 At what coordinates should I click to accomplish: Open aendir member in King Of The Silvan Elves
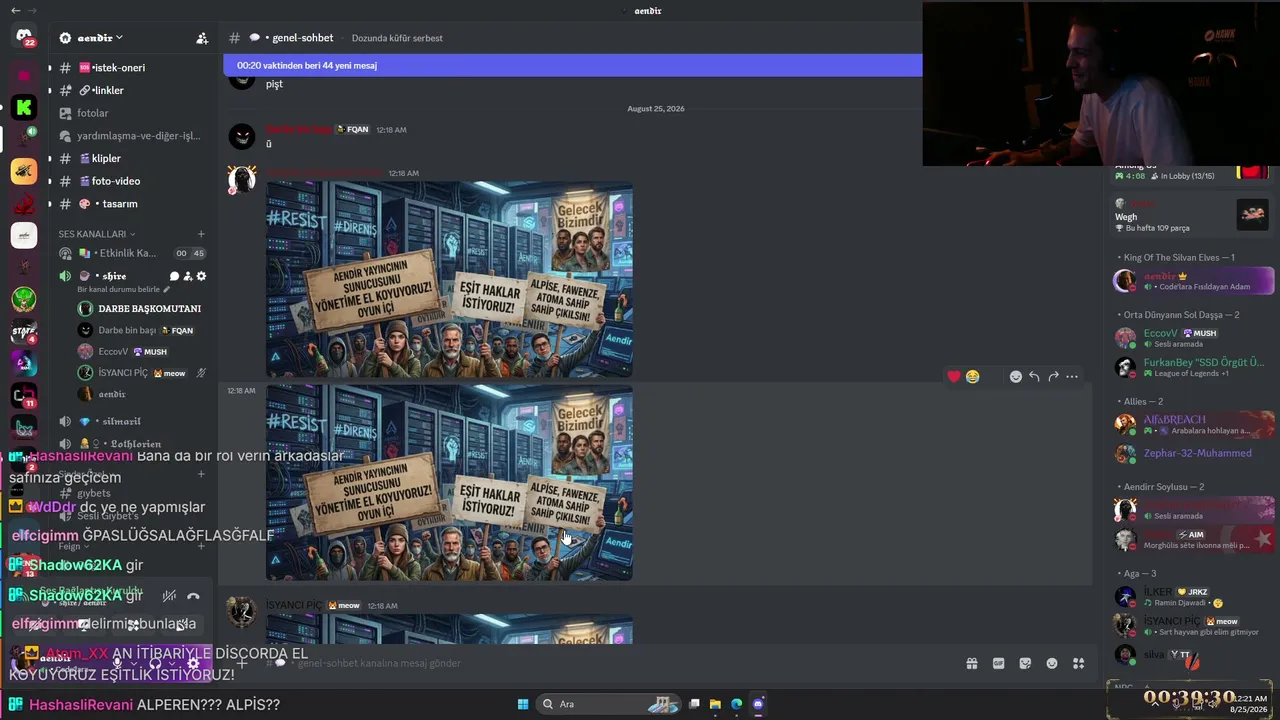click(1194, 281)
